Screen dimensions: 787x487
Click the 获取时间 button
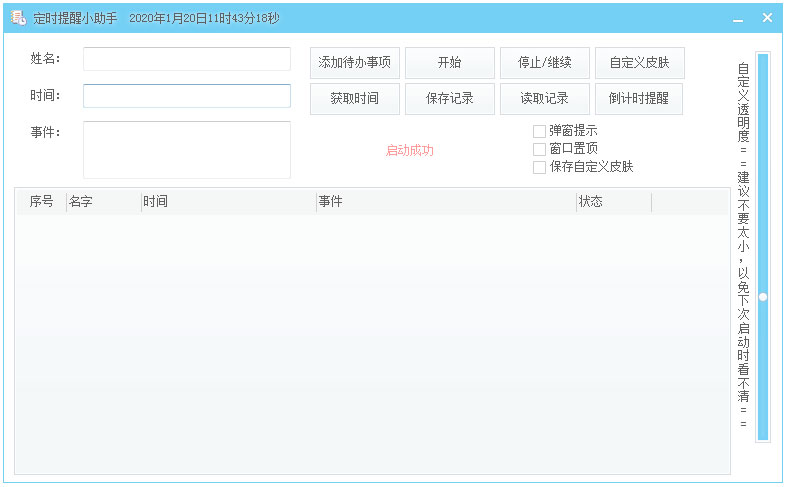tap(355, 99)
